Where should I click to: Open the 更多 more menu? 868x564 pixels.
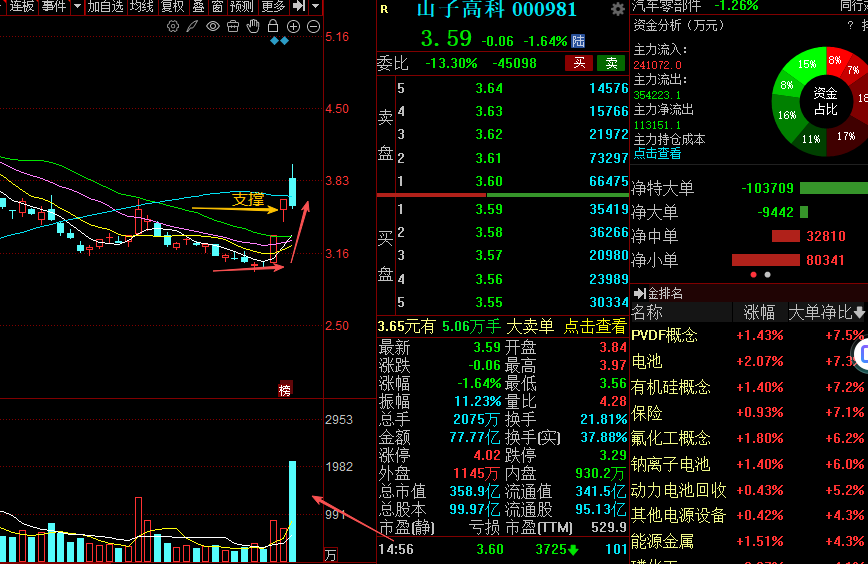[x=273, y=6]
